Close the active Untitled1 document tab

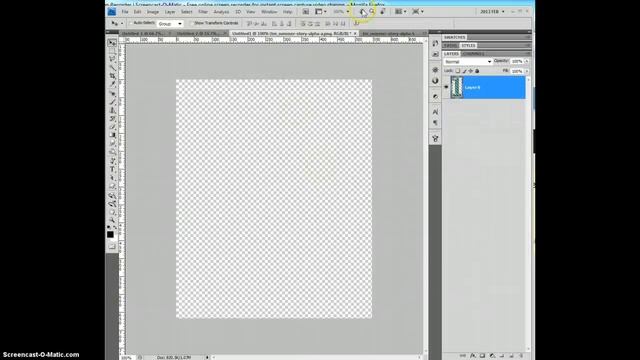click(x=355, y=33)
